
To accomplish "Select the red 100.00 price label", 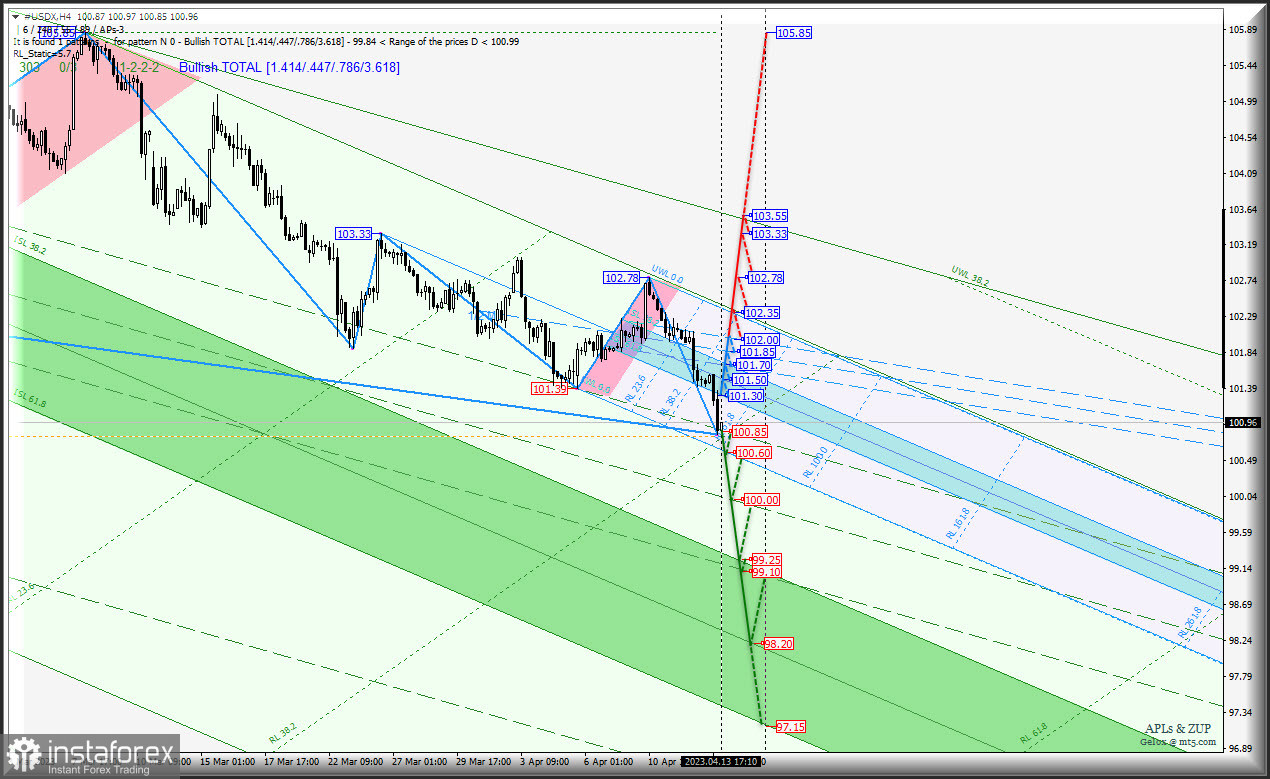I will pos(761,500).
